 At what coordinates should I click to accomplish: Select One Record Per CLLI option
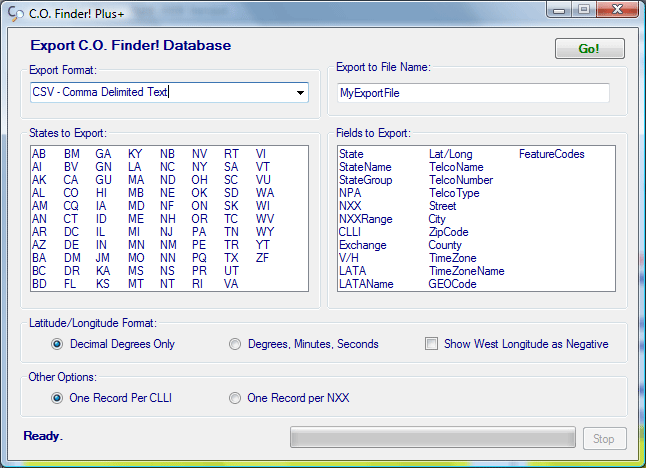pyautogui.click(x=57, y=398)
